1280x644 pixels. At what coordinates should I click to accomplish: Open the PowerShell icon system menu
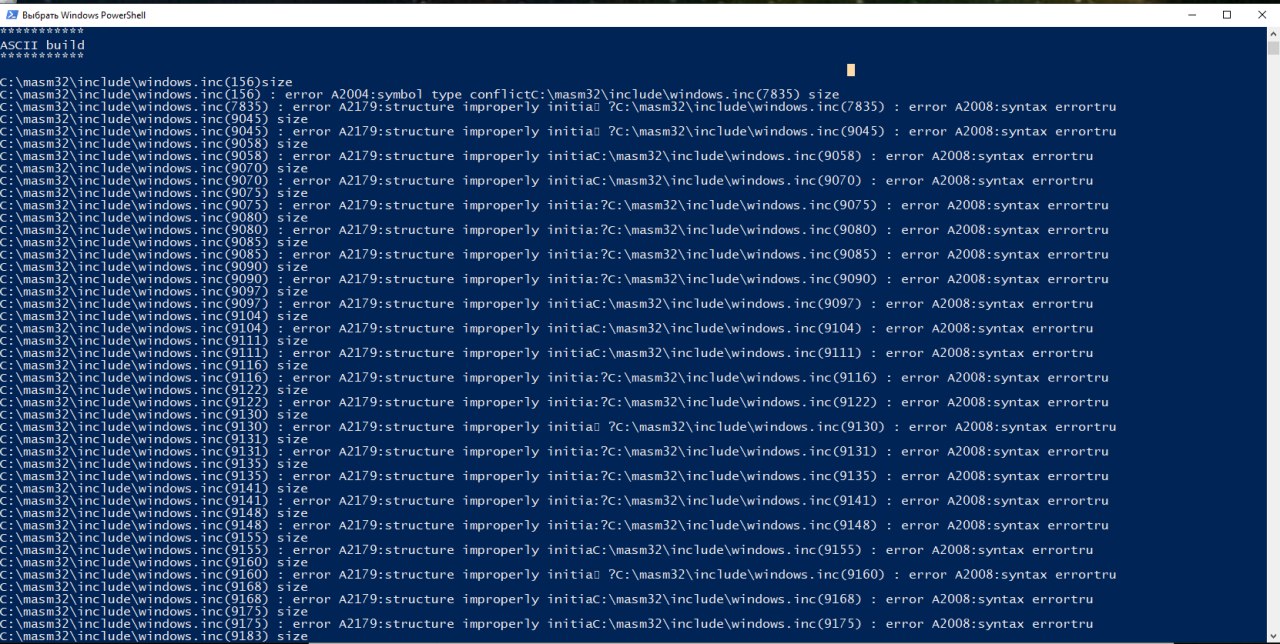pyautogui.click(x=11, y=15)
